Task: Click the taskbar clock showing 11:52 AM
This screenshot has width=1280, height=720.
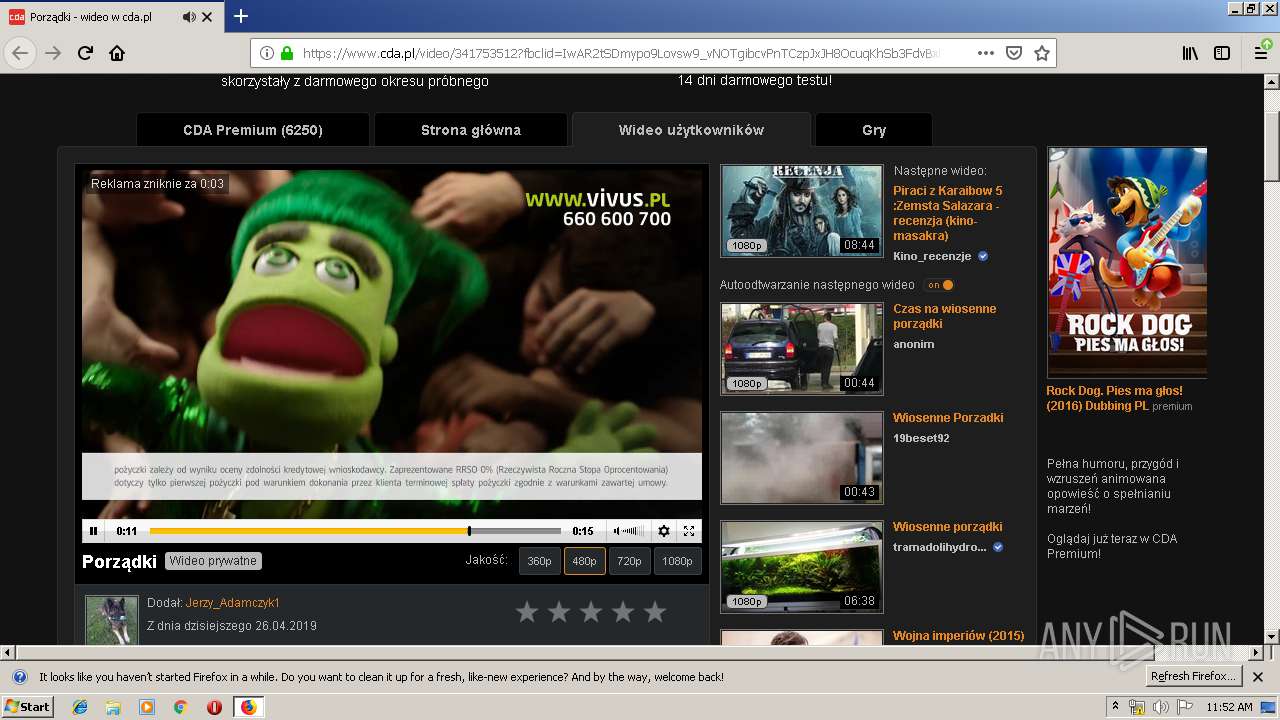Action: coord(1229,707)
